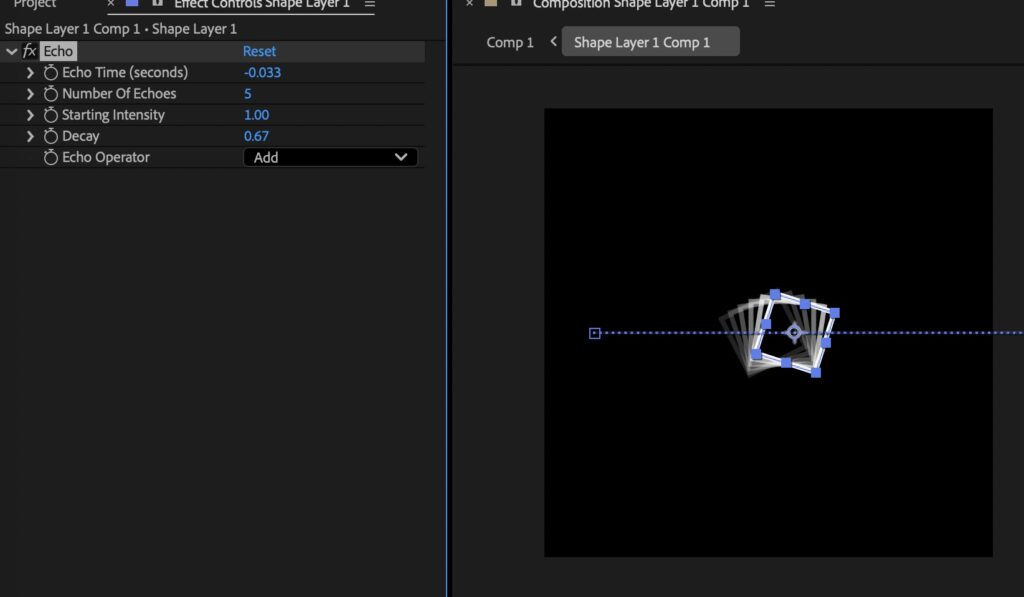Open the Effect Controls panel menu
Screen dimensions: 1024x597
[x=369, y=4]
